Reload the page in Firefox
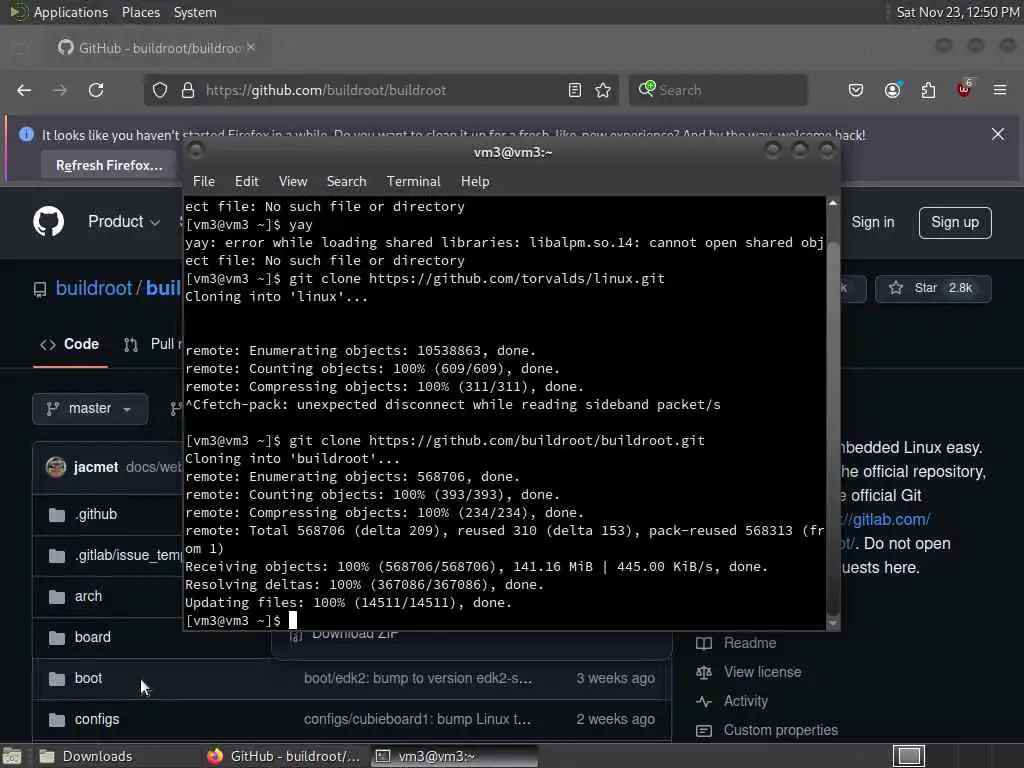 tap(96, 90)
